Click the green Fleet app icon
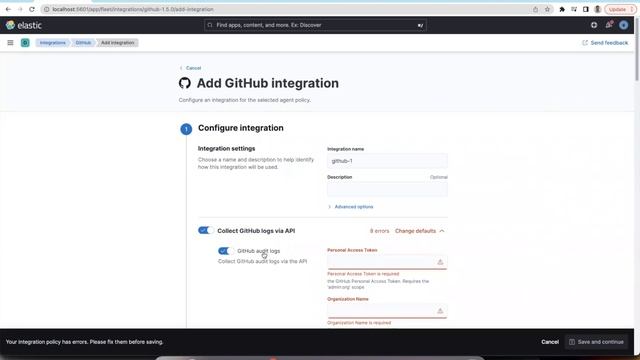 pyautogui.click(x=25, y=42)
